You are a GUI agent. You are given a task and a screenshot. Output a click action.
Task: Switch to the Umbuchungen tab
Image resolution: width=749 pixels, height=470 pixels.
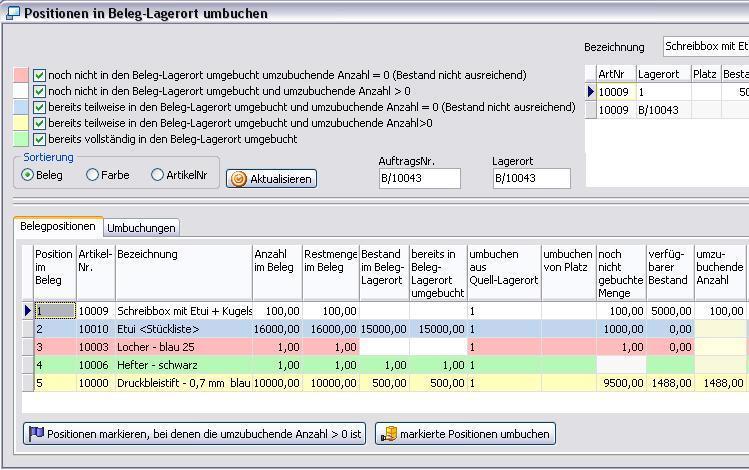pyautogui.click(x=142, y=228)
